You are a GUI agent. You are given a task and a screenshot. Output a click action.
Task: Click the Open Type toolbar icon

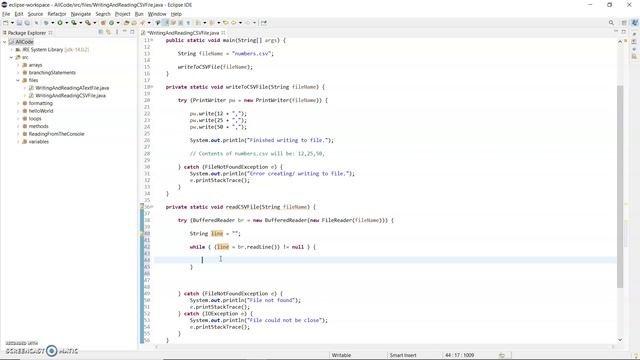[x=127, y=23]
